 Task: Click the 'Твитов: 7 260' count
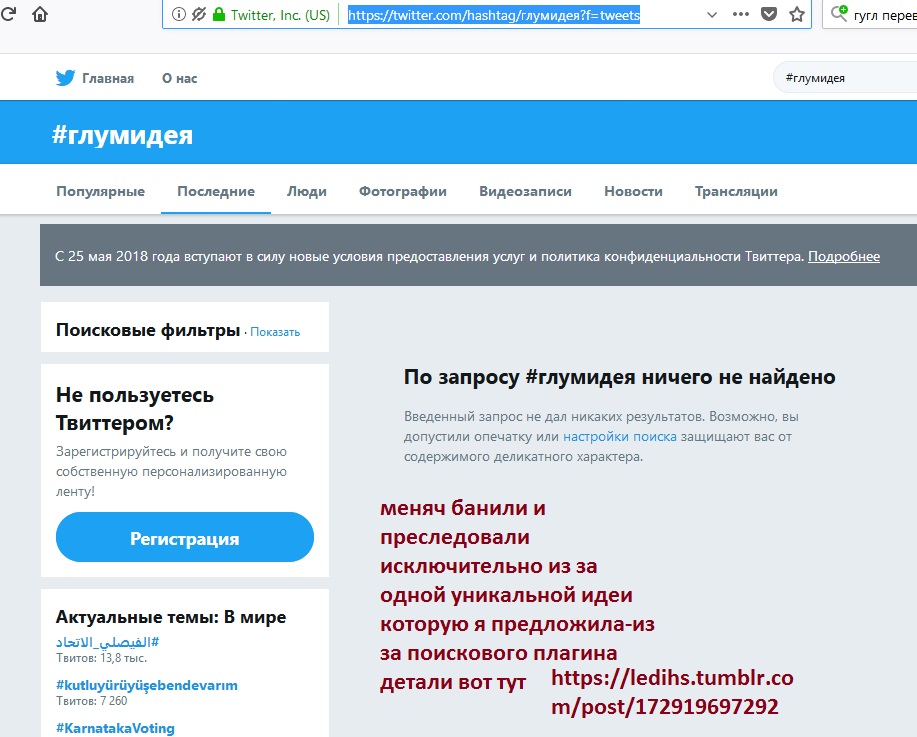point(92,701)
